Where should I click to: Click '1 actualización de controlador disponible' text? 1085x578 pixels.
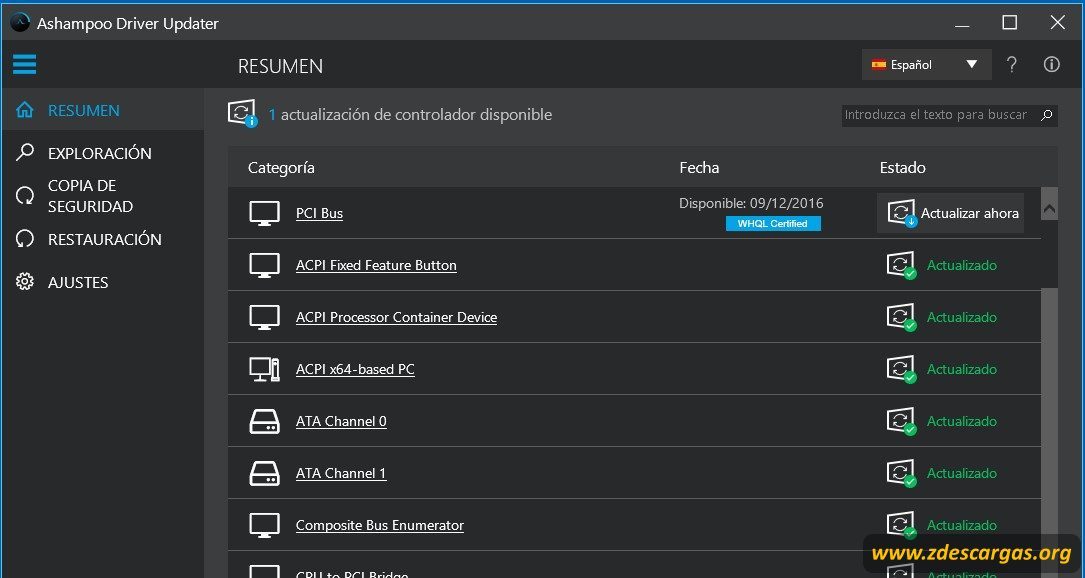410,114
